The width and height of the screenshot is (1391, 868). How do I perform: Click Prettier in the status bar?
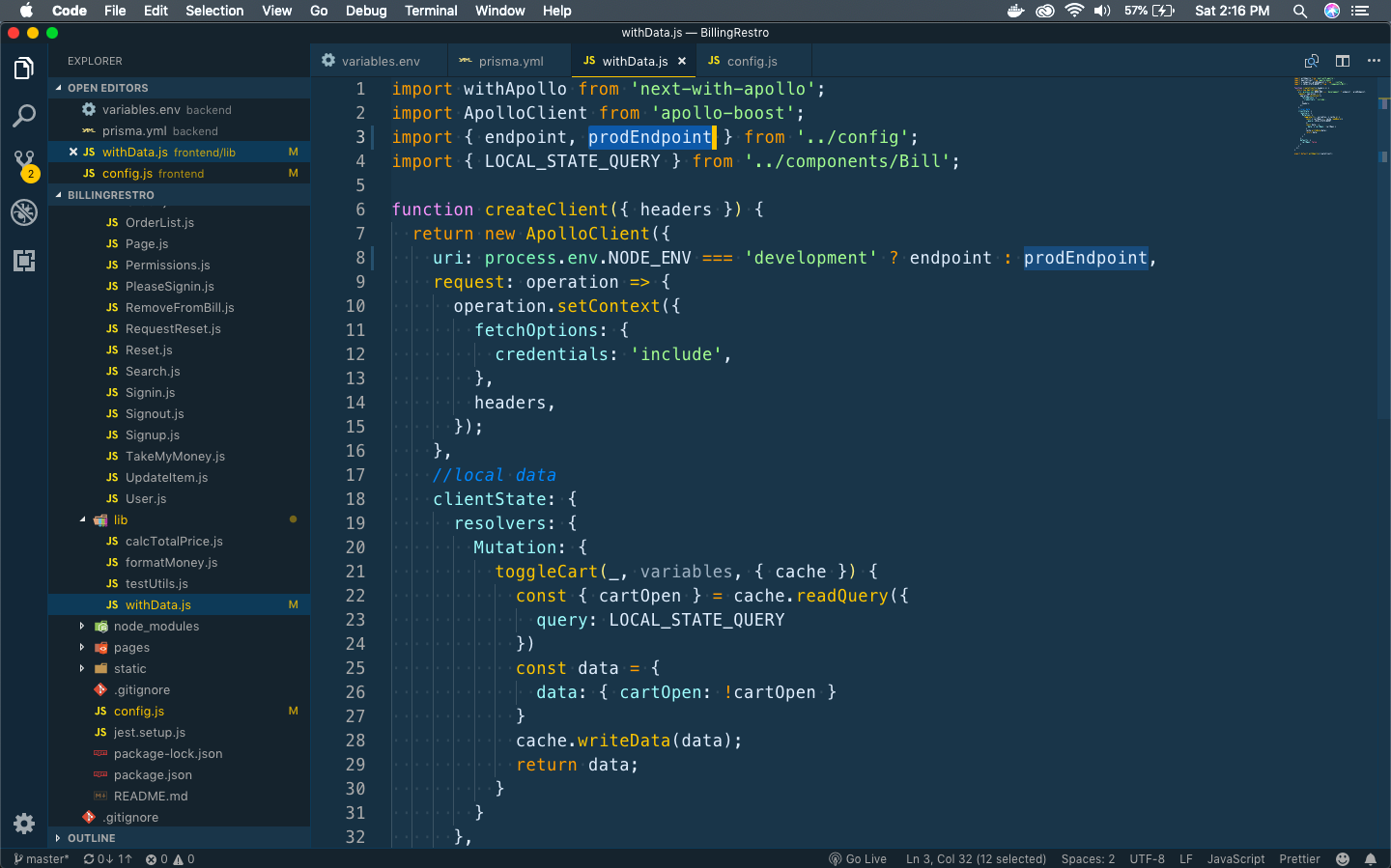click(1299, 858)
